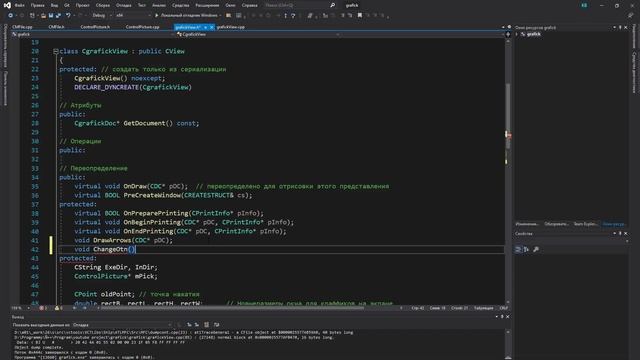Click the editor horizontal scrollbar
This screenshot has width=640, height=360.
click(231, 308)
